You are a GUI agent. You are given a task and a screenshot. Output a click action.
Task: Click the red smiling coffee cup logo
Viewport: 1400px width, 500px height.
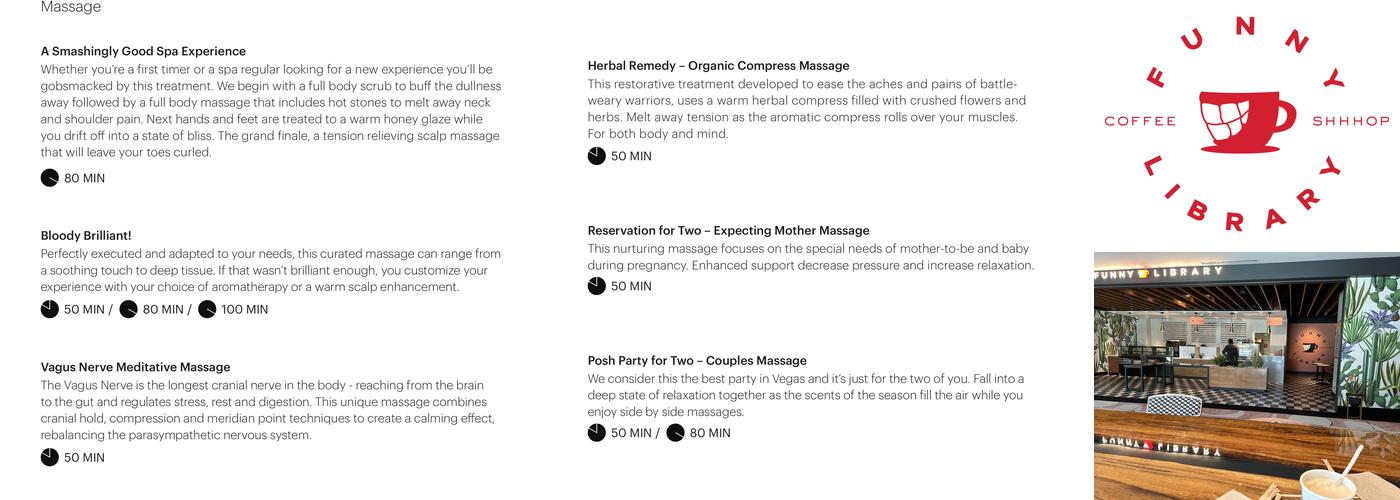1245,121
